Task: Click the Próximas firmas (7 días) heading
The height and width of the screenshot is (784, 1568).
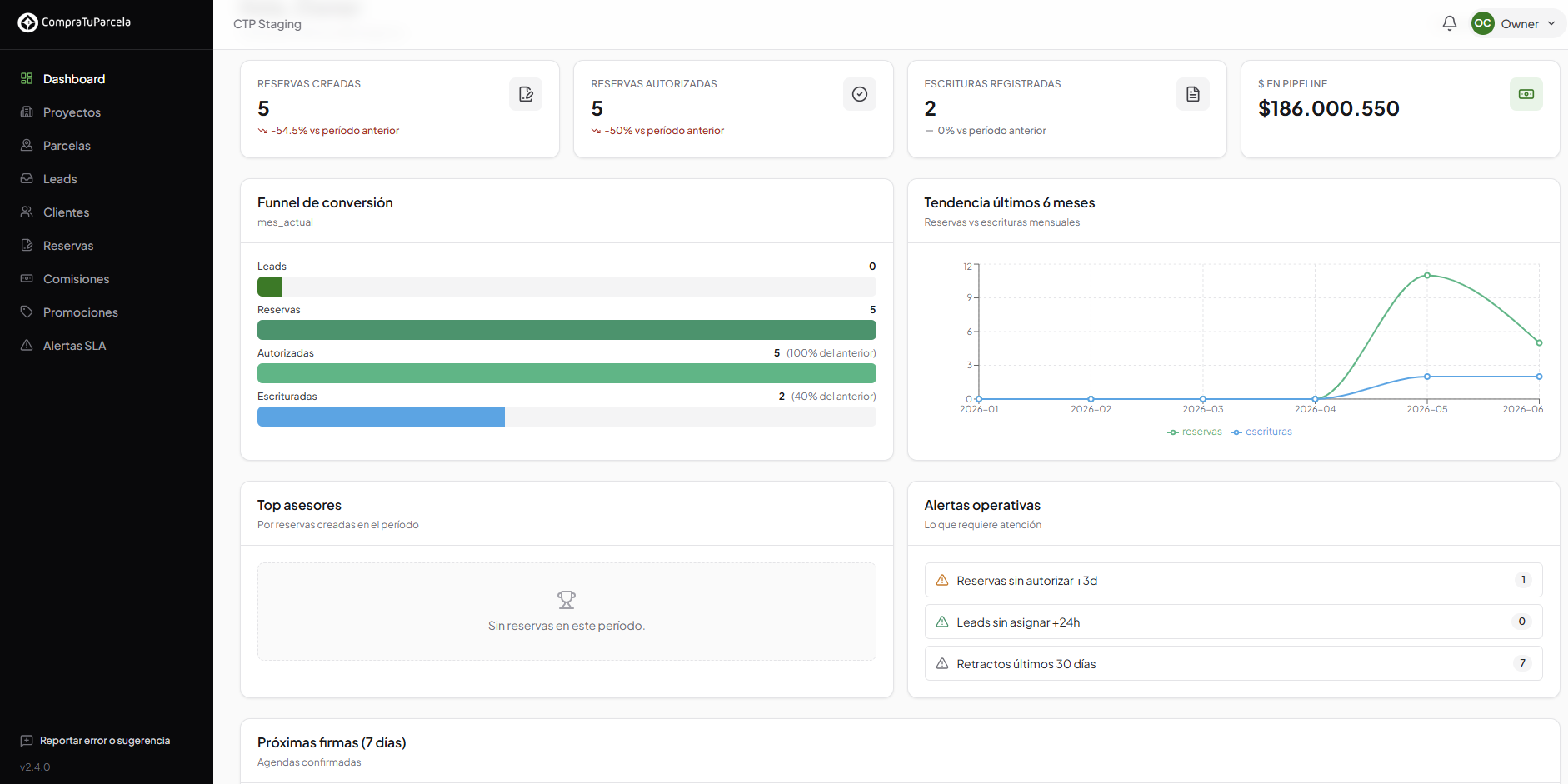Action: click(x=332, y=742)
